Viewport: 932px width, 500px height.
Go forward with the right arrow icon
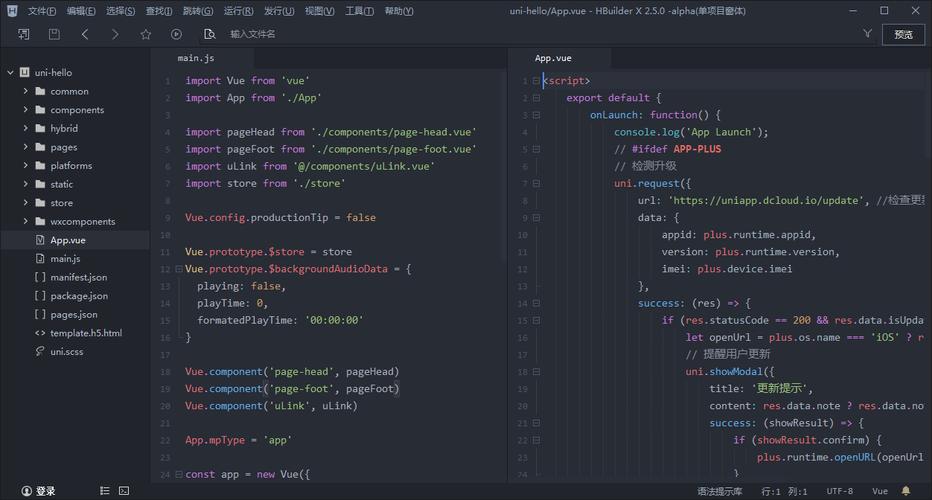point(115,34)
